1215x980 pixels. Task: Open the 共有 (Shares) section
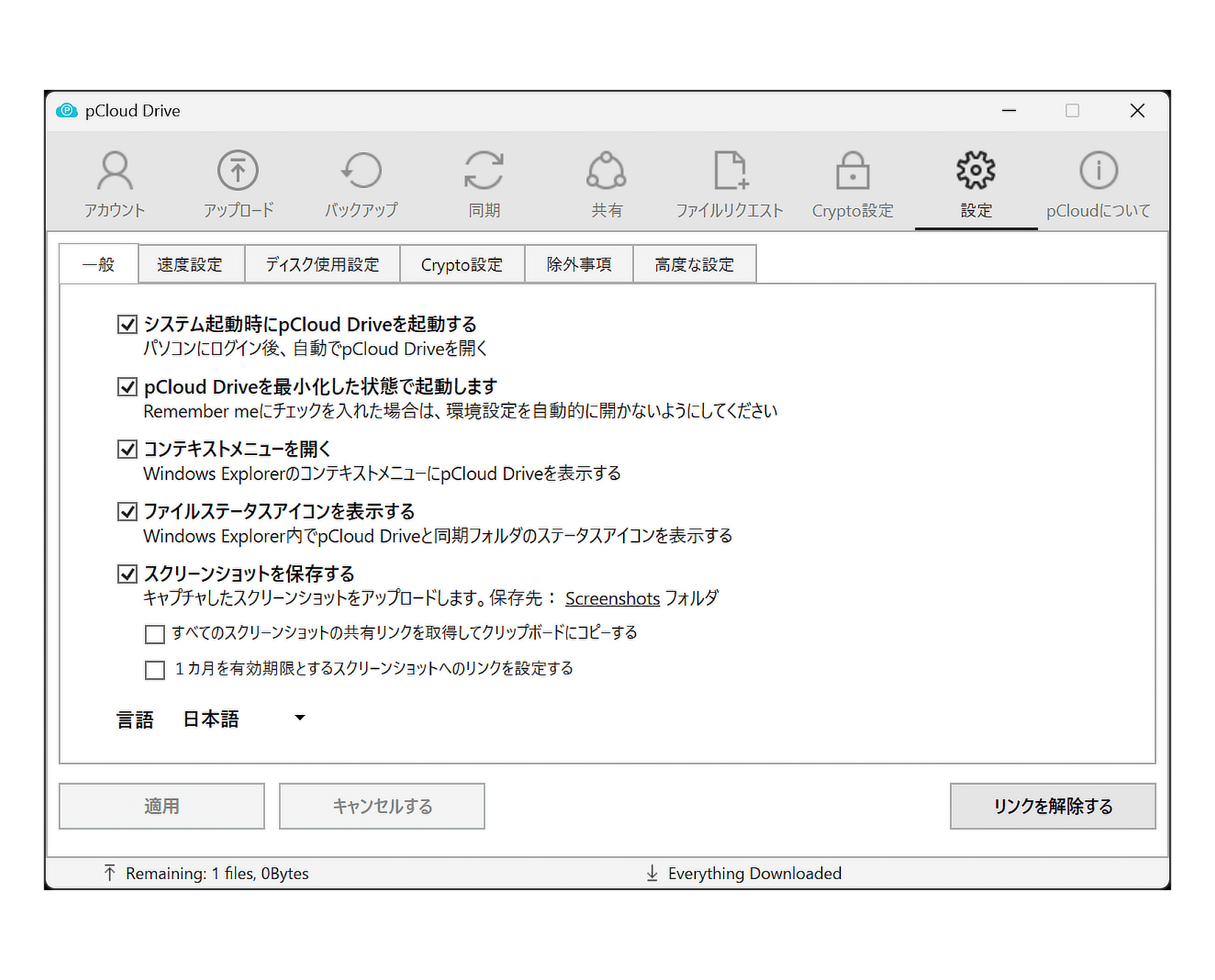point(607,184)
